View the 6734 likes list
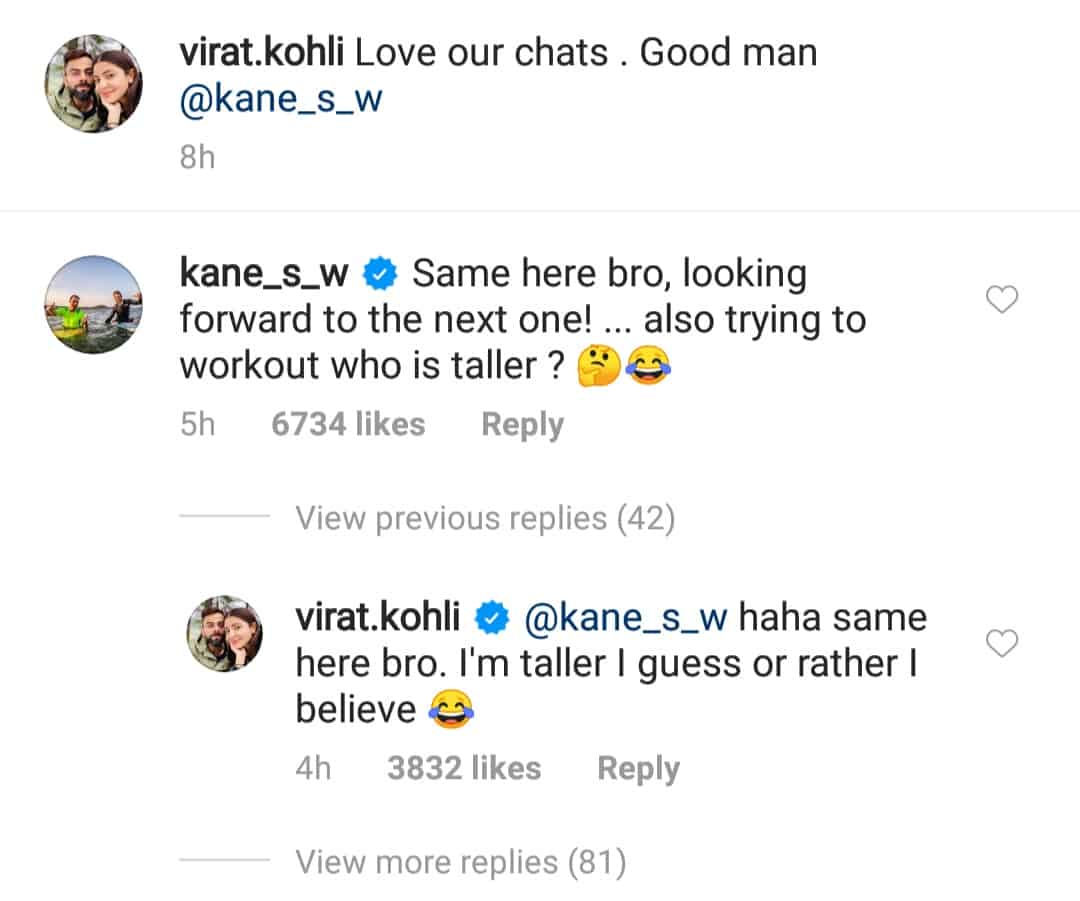 pyautogui.click(x=348, y=424)
